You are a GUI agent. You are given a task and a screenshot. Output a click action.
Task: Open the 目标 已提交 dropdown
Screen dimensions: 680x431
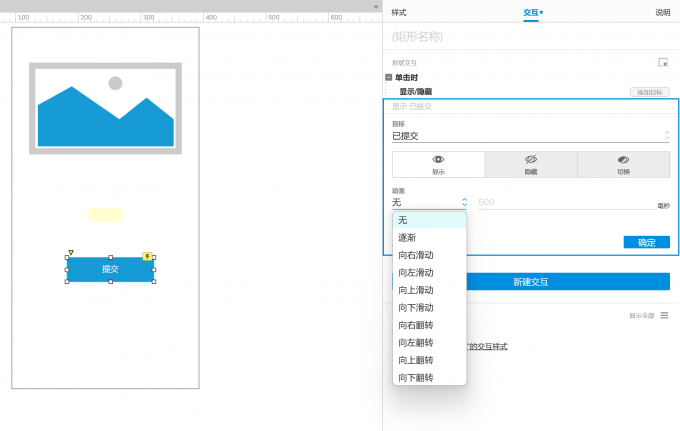pyautogui.click(x=531, y=136)
